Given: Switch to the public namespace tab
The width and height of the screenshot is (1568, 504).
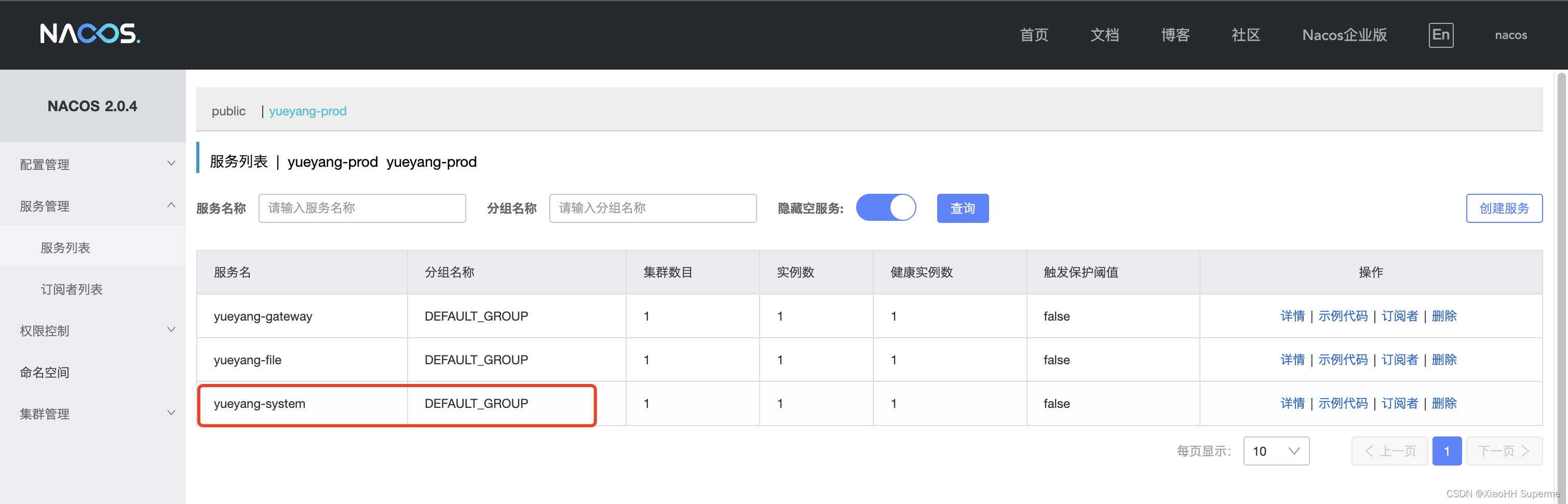Looking at the screenshot, I should [228, 111].
